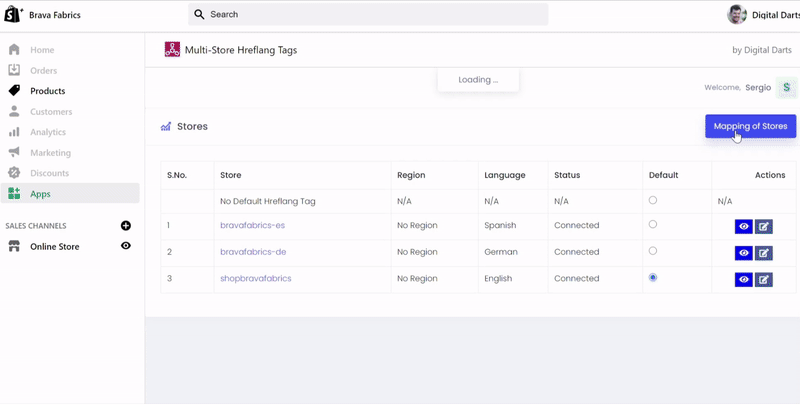Open the Analytics bar chart icon
Viewport: 800px width, 405px height.
click(x=14, y=132)
